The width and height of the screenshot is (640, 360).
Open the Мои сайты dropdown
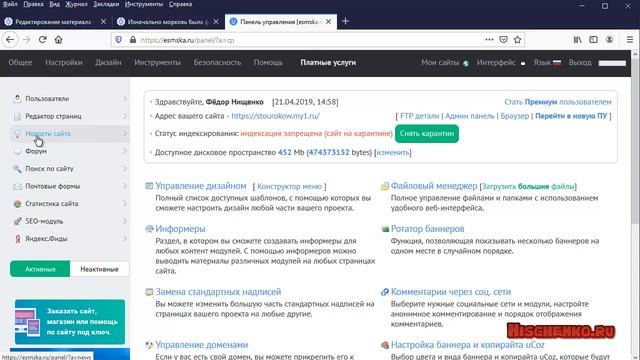click(x=445, y=62)
